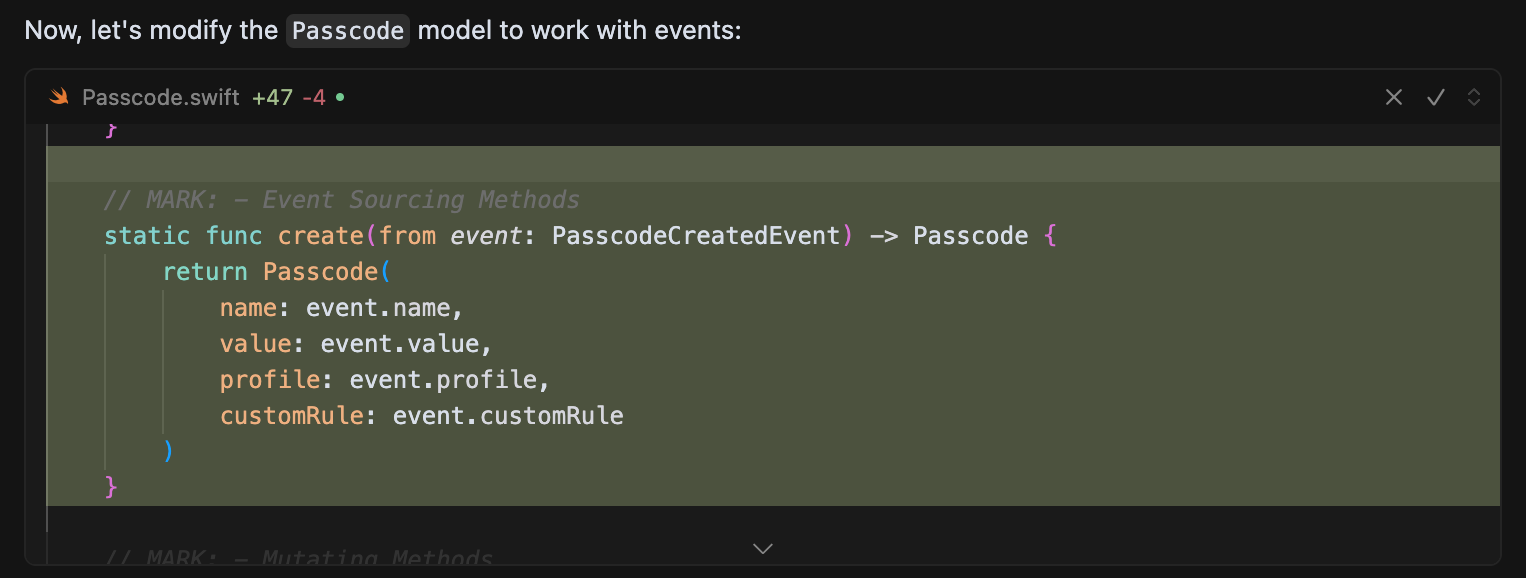The height and width of the screenshot is (578, 1526).
Task: Click the -4 deletions count
Action: tap(314, 97)
